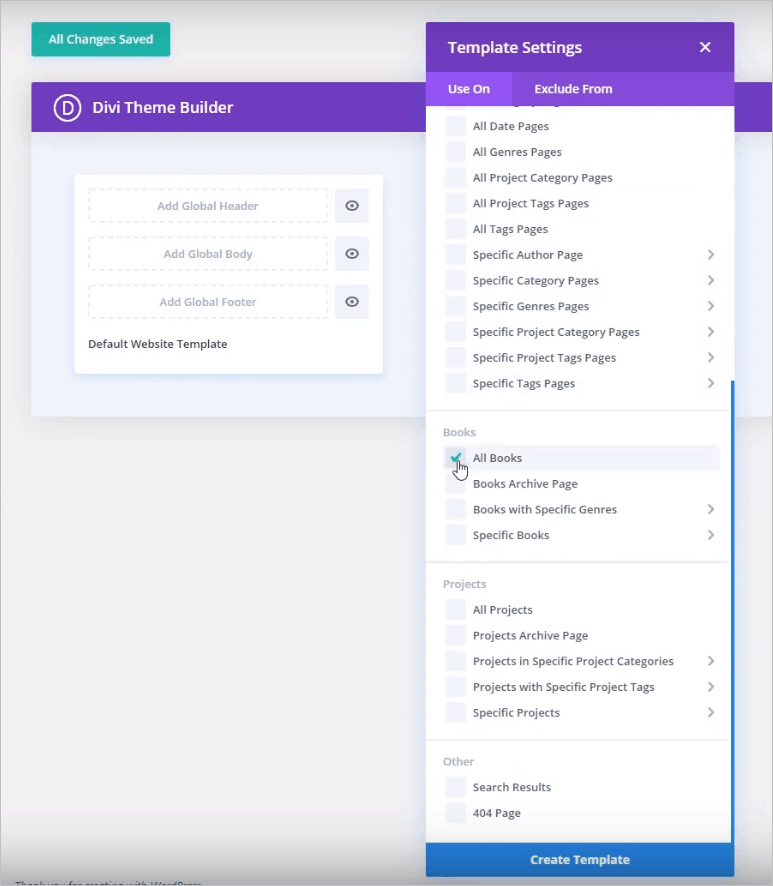Click the Specific Projects label

(x=516, y=713)
